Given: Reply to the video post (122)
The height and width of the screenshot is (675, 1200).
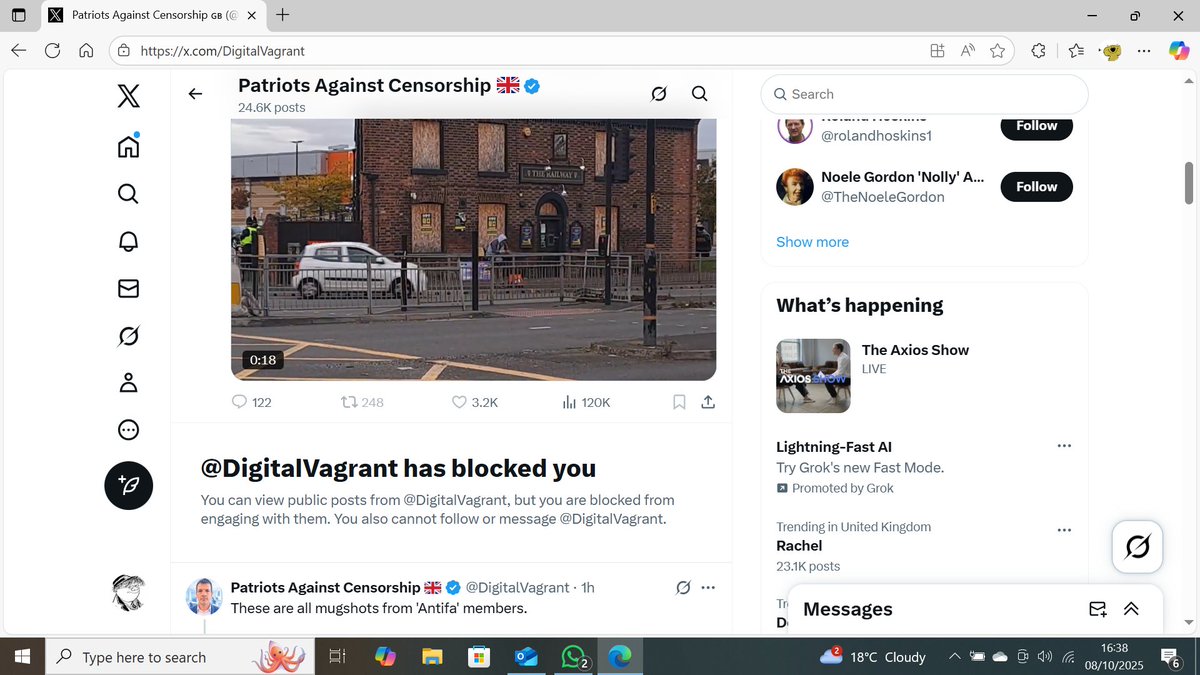Looking at the screenshot, I should point(251,402).
